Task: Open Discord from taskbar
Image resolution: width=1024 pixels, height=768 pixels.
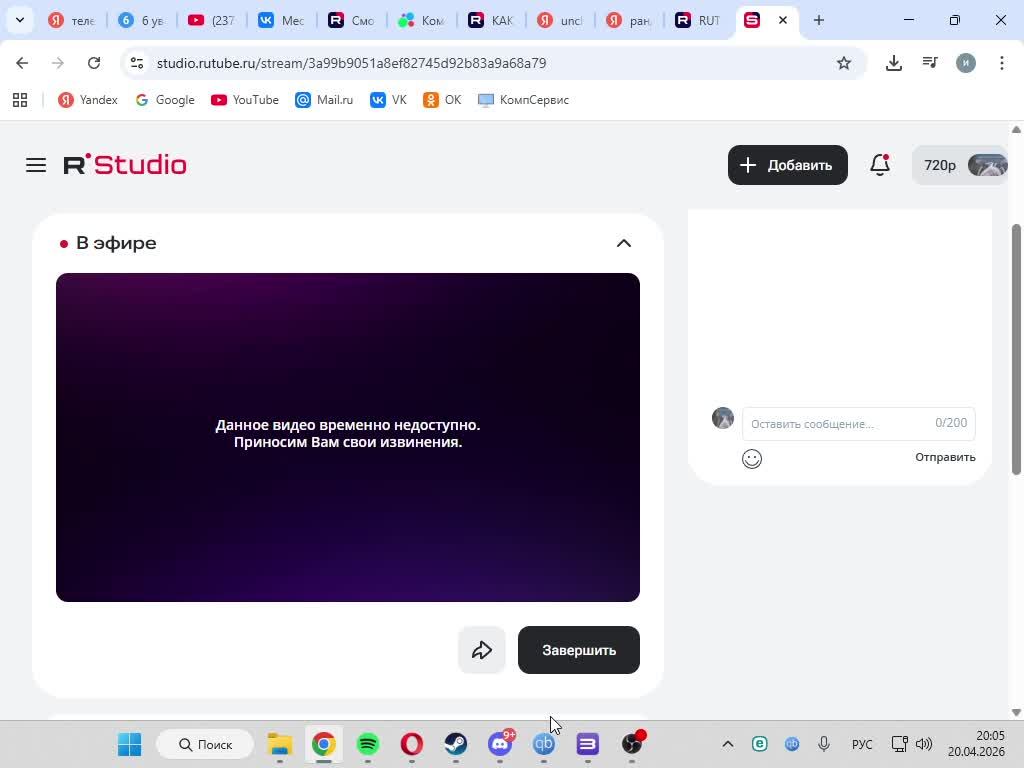Action: coord(500,744)
